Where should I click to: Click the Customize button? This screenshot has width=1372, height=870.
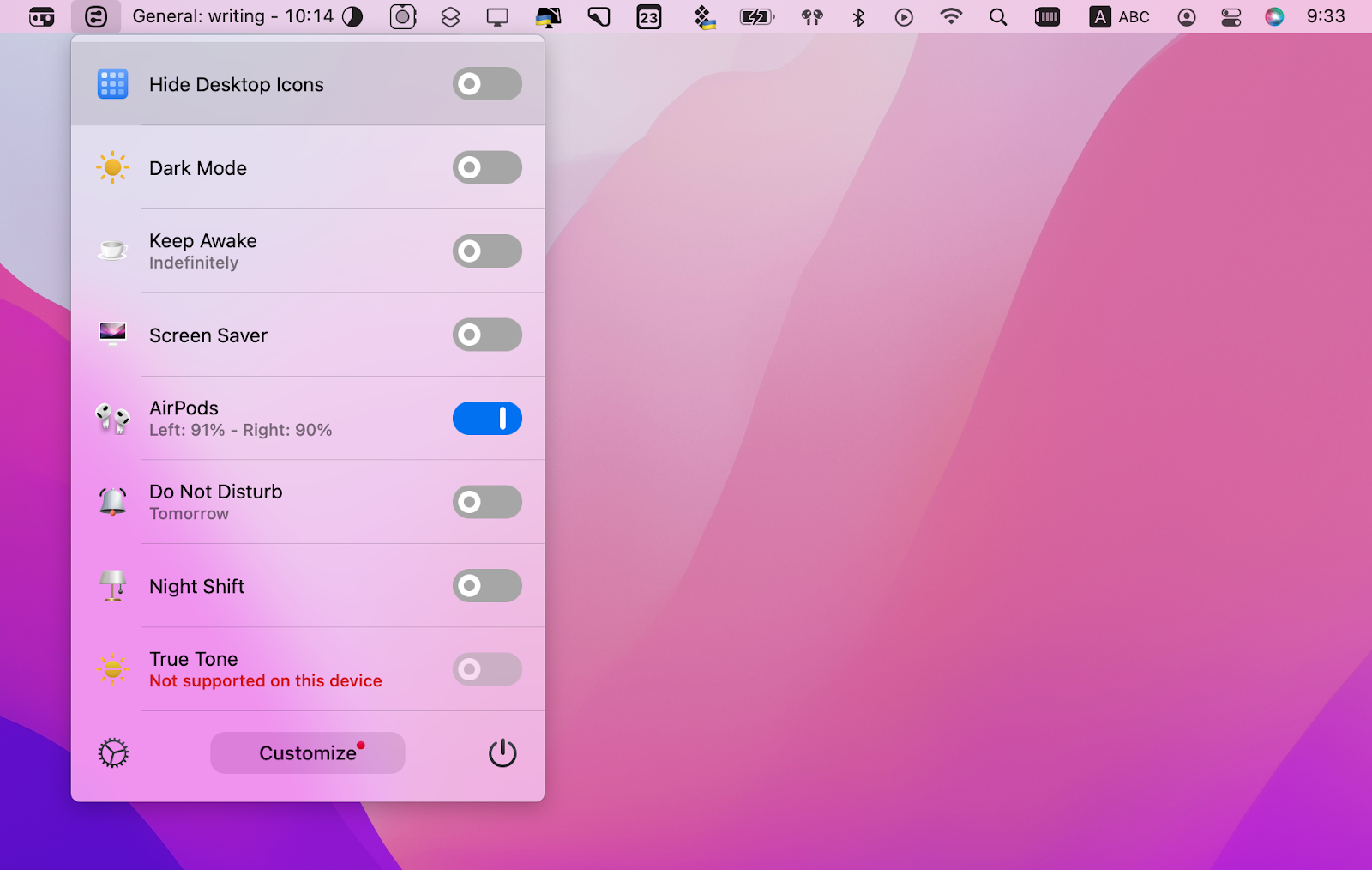click(307, 753)
